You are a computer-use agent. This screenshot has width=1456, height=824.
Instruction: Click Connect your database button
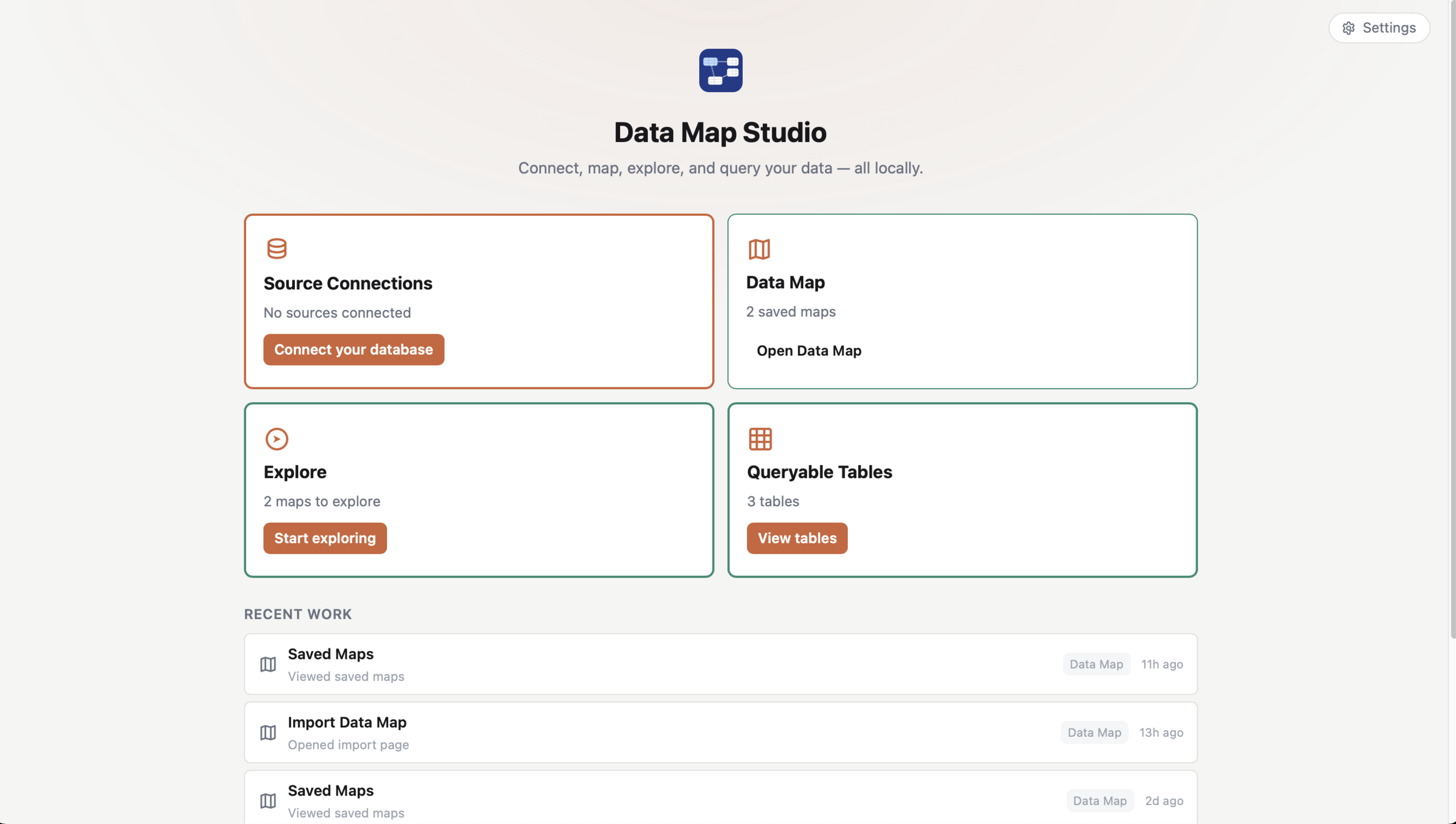coord(354,349)
